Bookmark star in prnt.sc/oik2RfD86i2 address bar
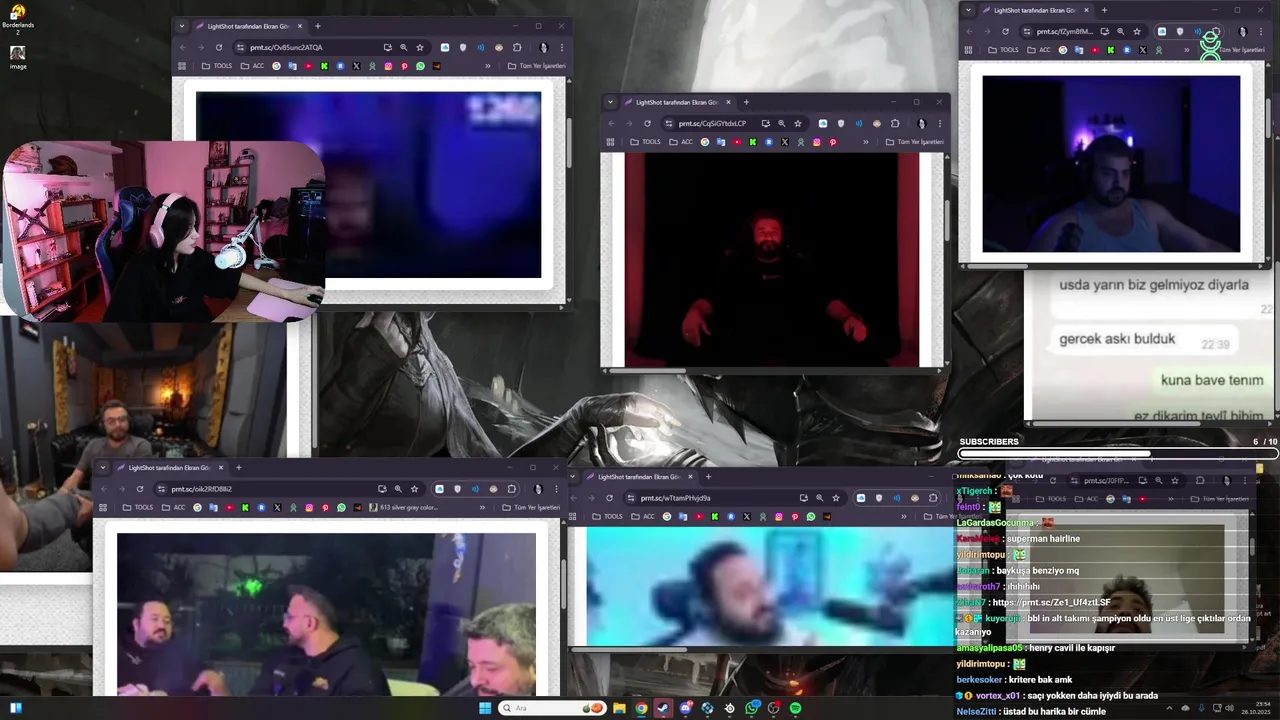This screenshot has width=1280, height=720. [415, 489]
